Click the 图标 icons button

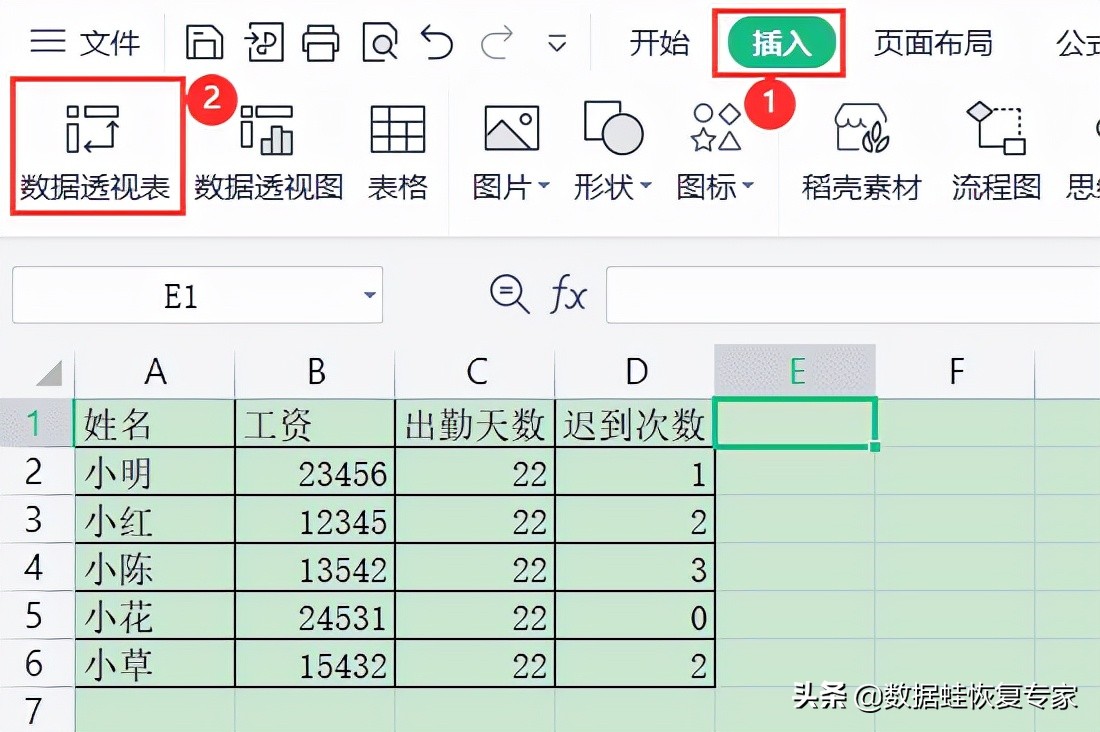coord(716,127)
